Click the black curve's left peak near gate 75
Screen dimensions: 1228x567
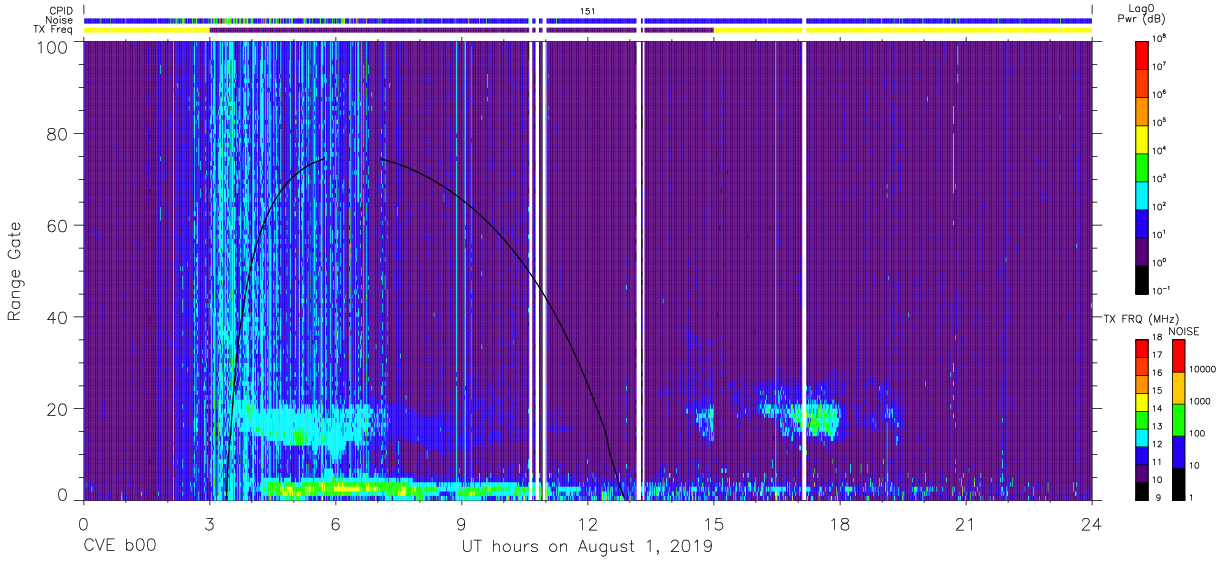click(x=323, y=159)
